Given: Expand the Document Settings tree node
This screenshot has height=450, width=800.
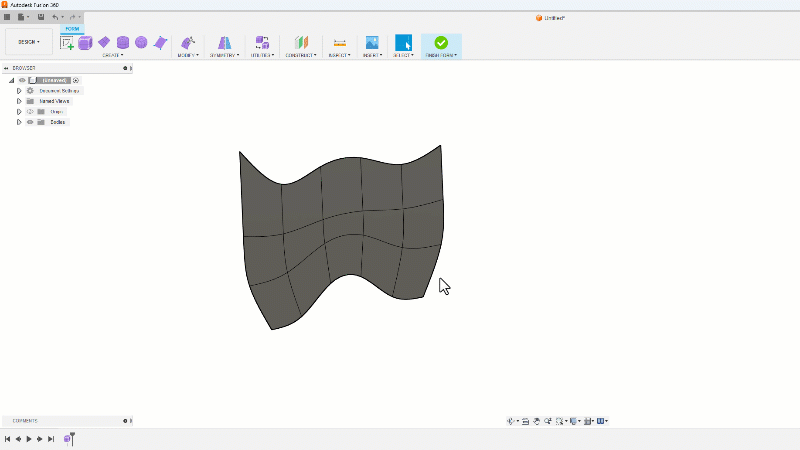Looking at the screenshot, I should coord(19,90).
